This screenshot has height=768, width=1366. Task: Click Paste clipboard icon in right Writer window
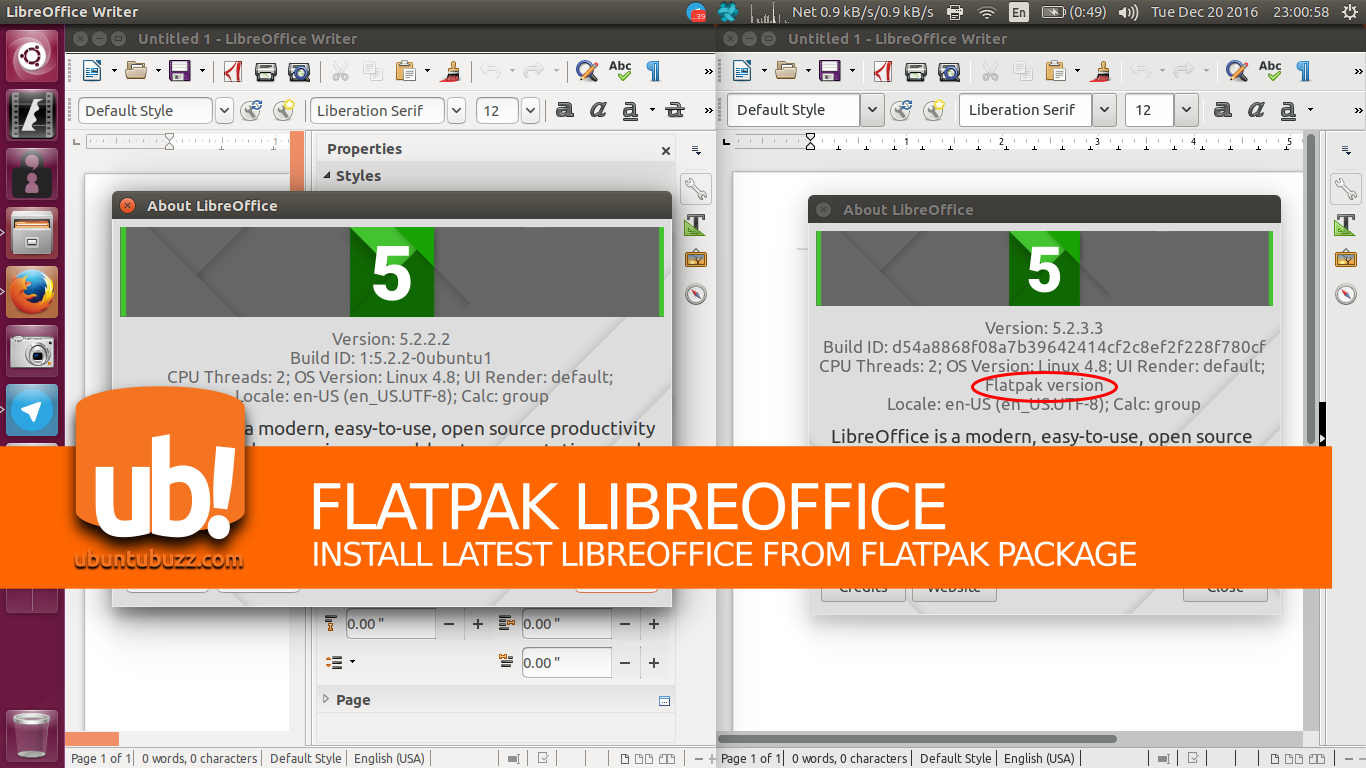[1056, 71]
